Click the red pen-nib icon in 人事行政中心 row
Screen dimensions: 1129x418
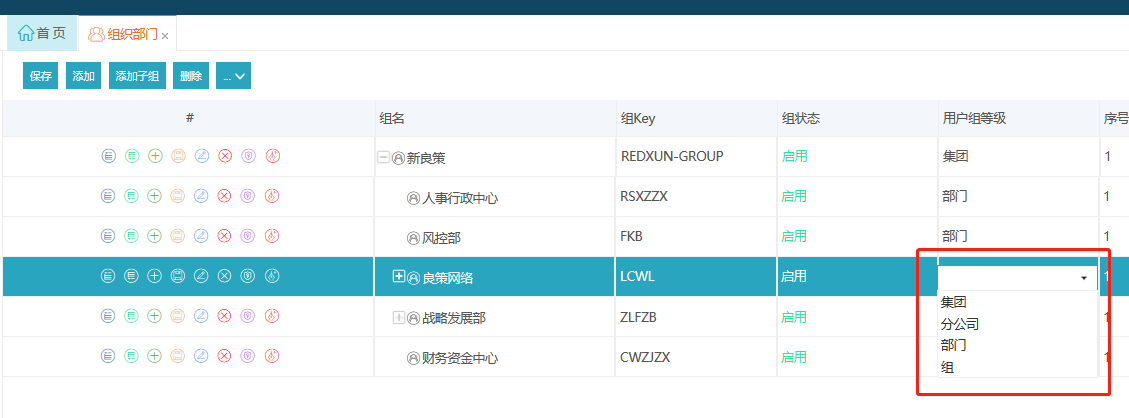[271, 196]
